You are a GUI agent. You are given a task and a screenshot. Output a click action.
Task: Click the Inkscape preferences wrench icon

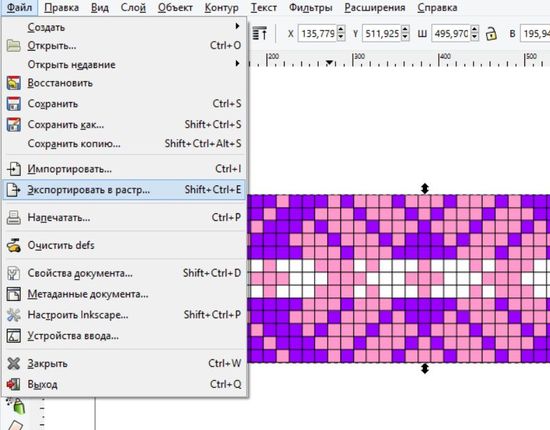[14, 315]
